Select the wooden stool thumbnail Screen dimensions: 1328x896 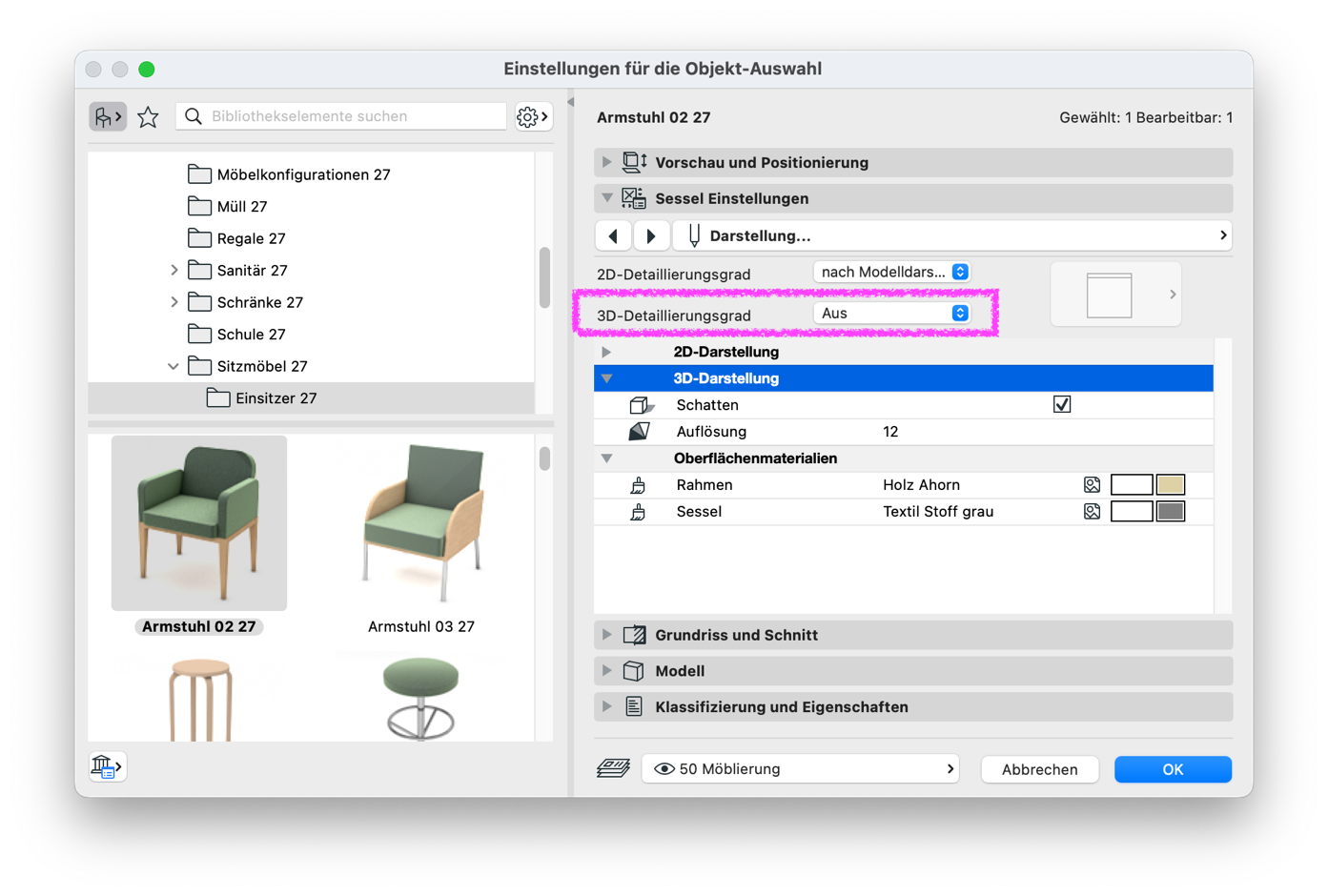pos(200,700)
